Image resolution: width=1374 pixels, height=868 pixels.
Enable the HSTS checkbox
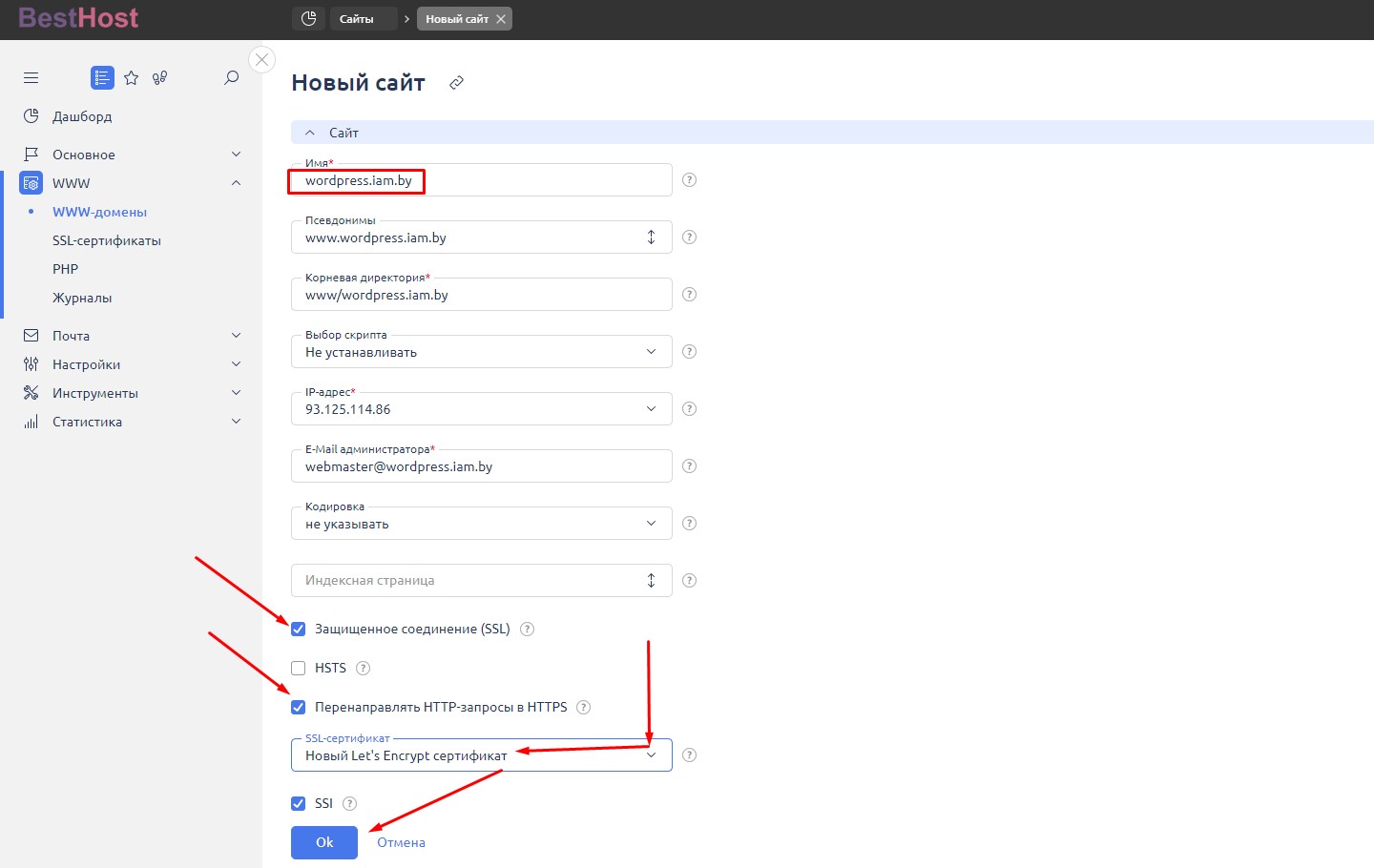click(x=299, y=669)
